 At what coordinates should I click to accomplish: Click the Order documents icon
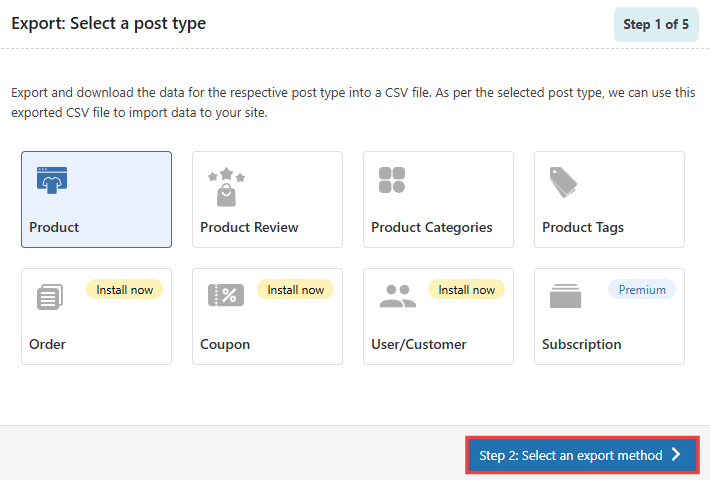pyautogui.click(x=49, y=297)
